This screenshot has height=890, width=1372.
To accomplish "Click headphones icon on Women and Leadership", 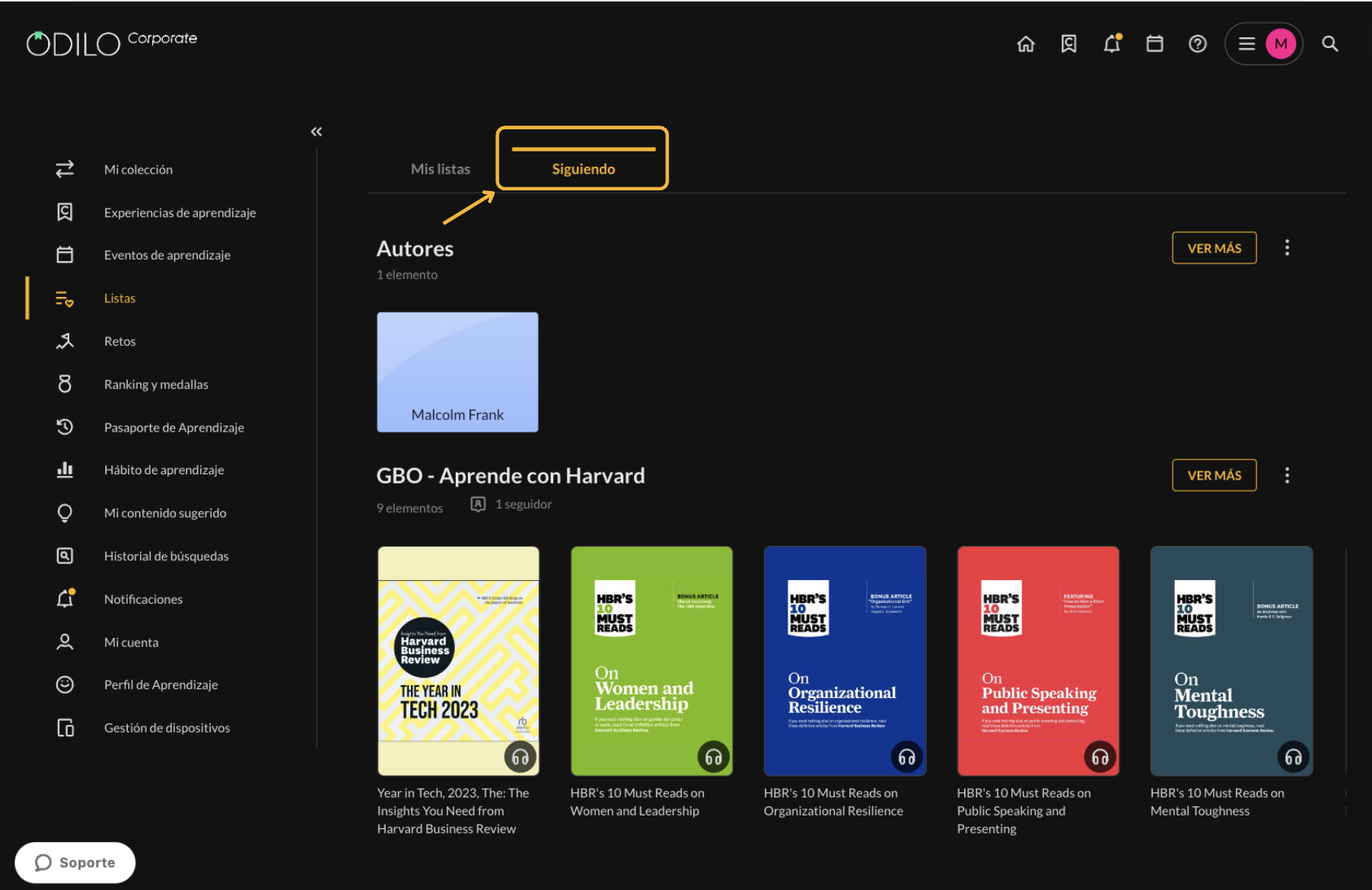I will (x=714, y=758).
